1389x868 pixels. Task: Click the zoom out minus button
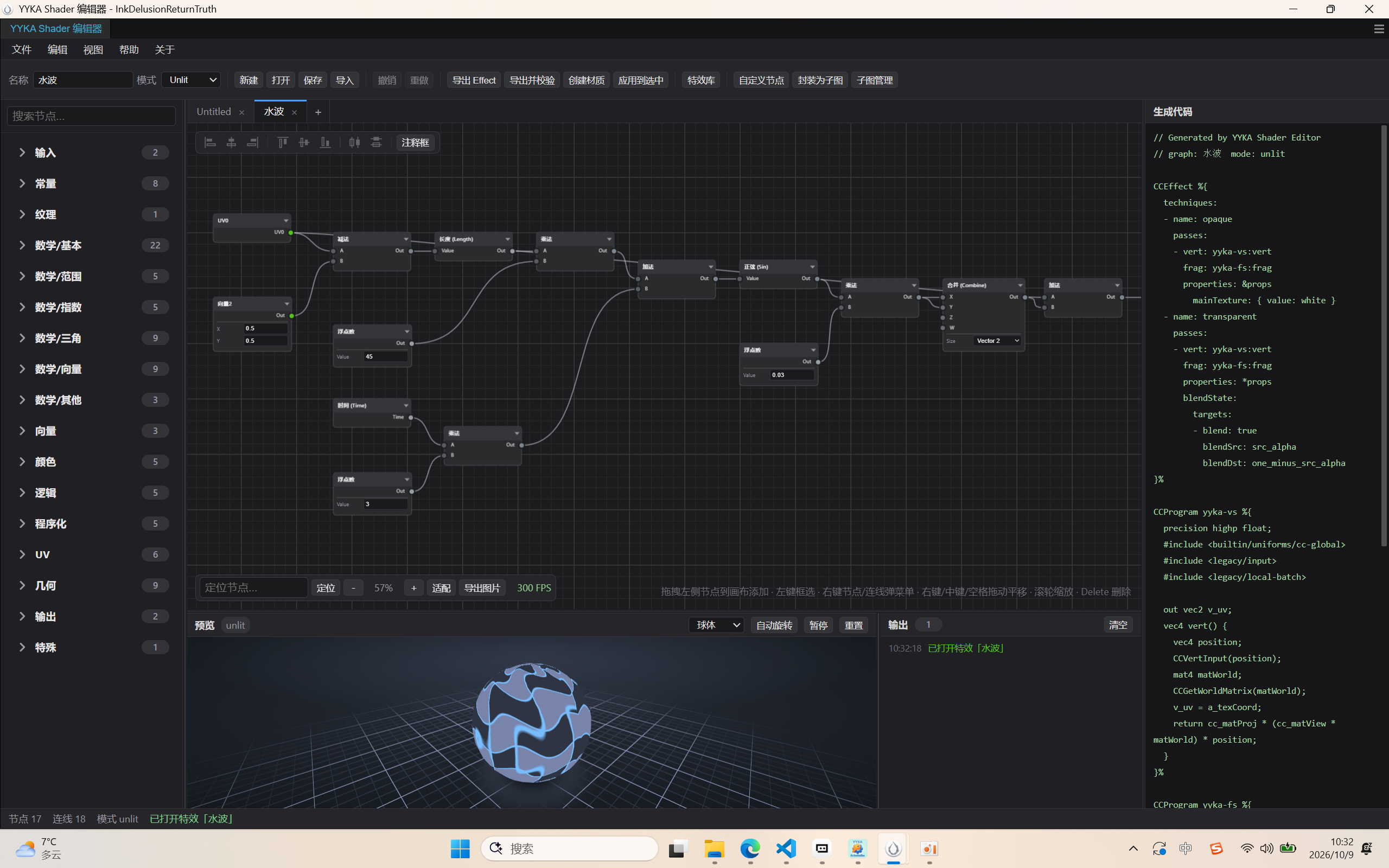point(354,588)
